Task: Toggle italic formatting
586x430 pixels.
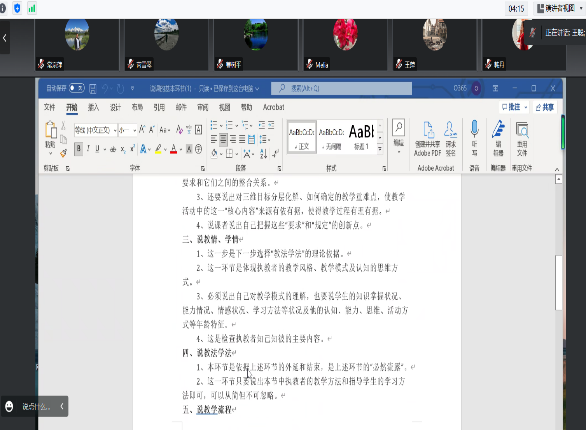Action: (88, 149)
